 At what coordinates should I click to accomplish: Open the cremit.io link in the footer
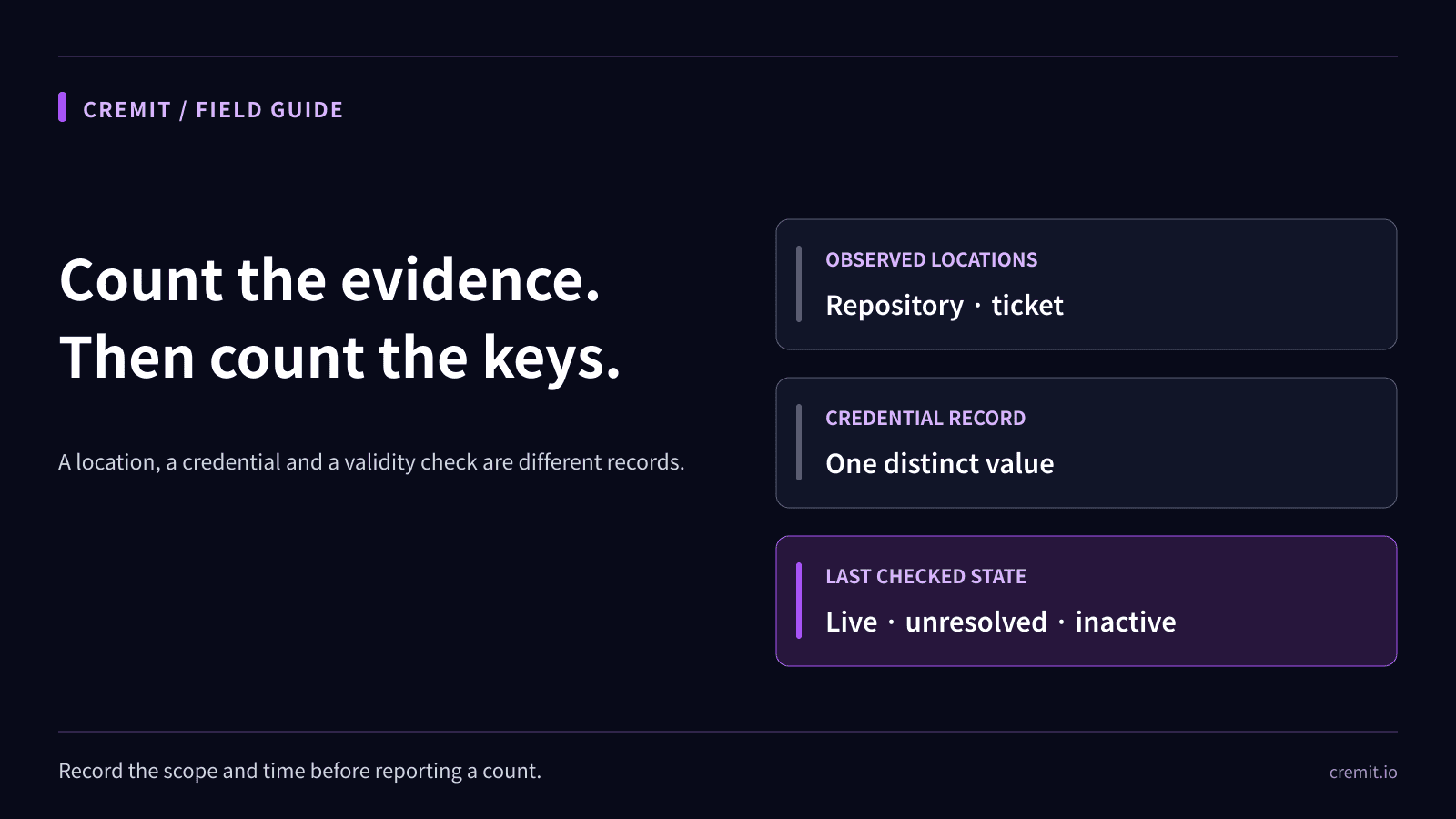(x=1362, y=773)
